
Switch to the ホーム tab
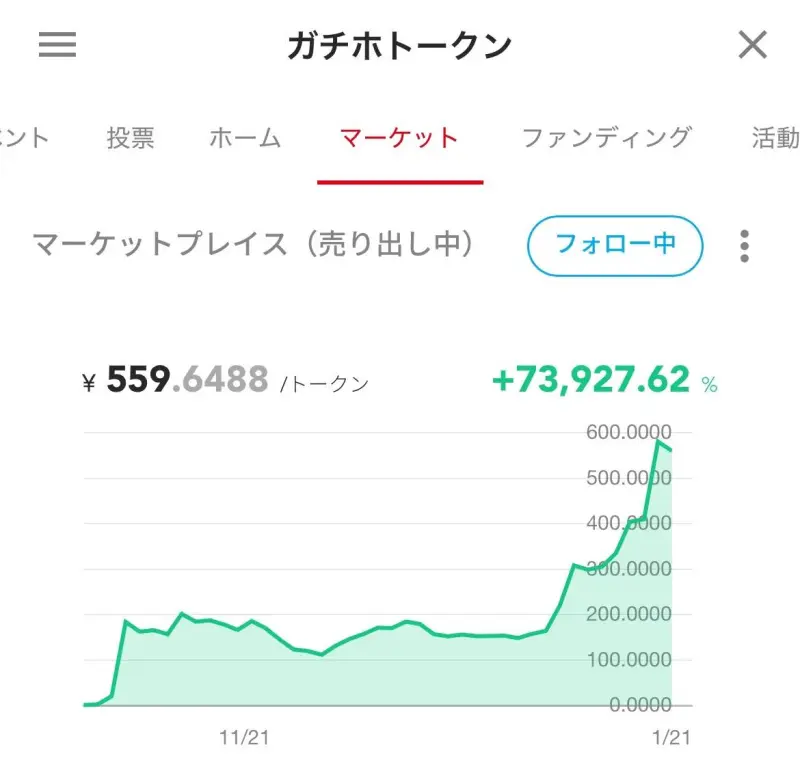(x=245, y=138)
